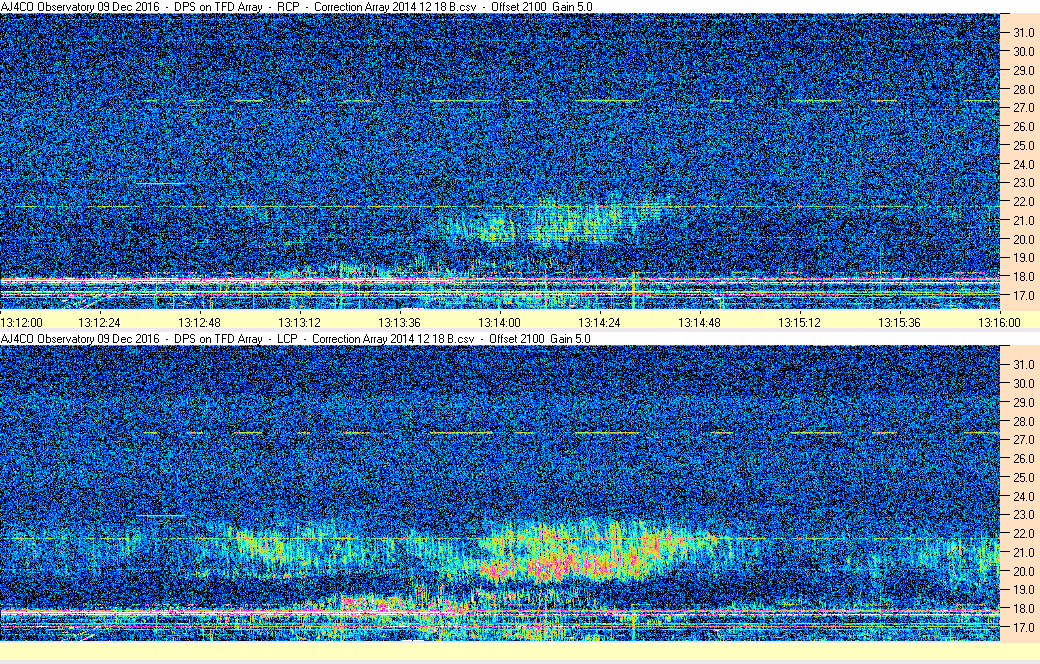Image resolution: width=1040 pixels, height=664 pixels.
Task: Click the 21.0 frequency label in LCP panel
Action: click(1023, 553)
